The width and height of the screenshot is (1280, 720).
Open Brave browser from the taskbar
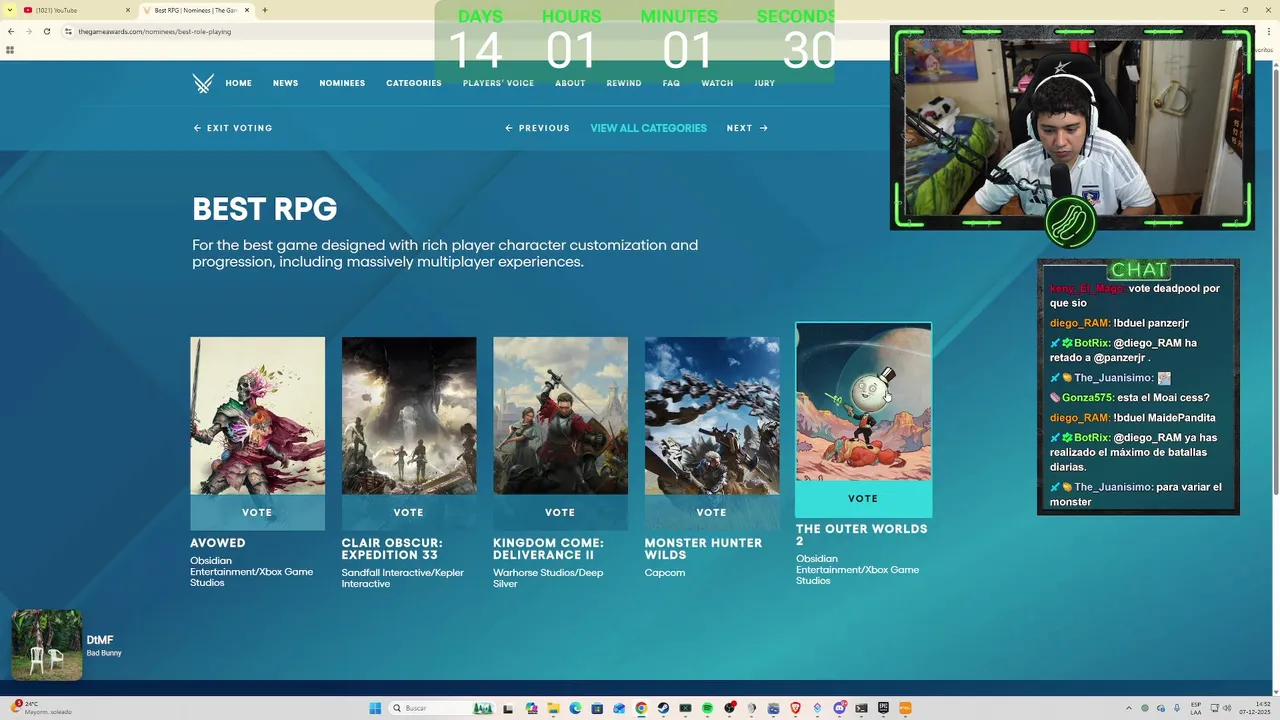[795, 708]
